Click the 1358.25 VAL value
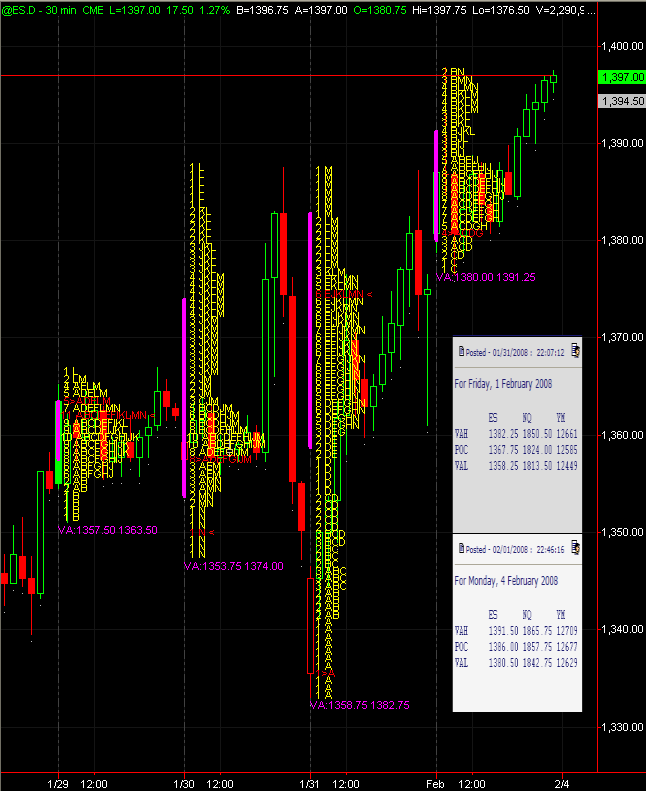The height and width of the screenshot is (791, 646). click(x=503, y=466)
